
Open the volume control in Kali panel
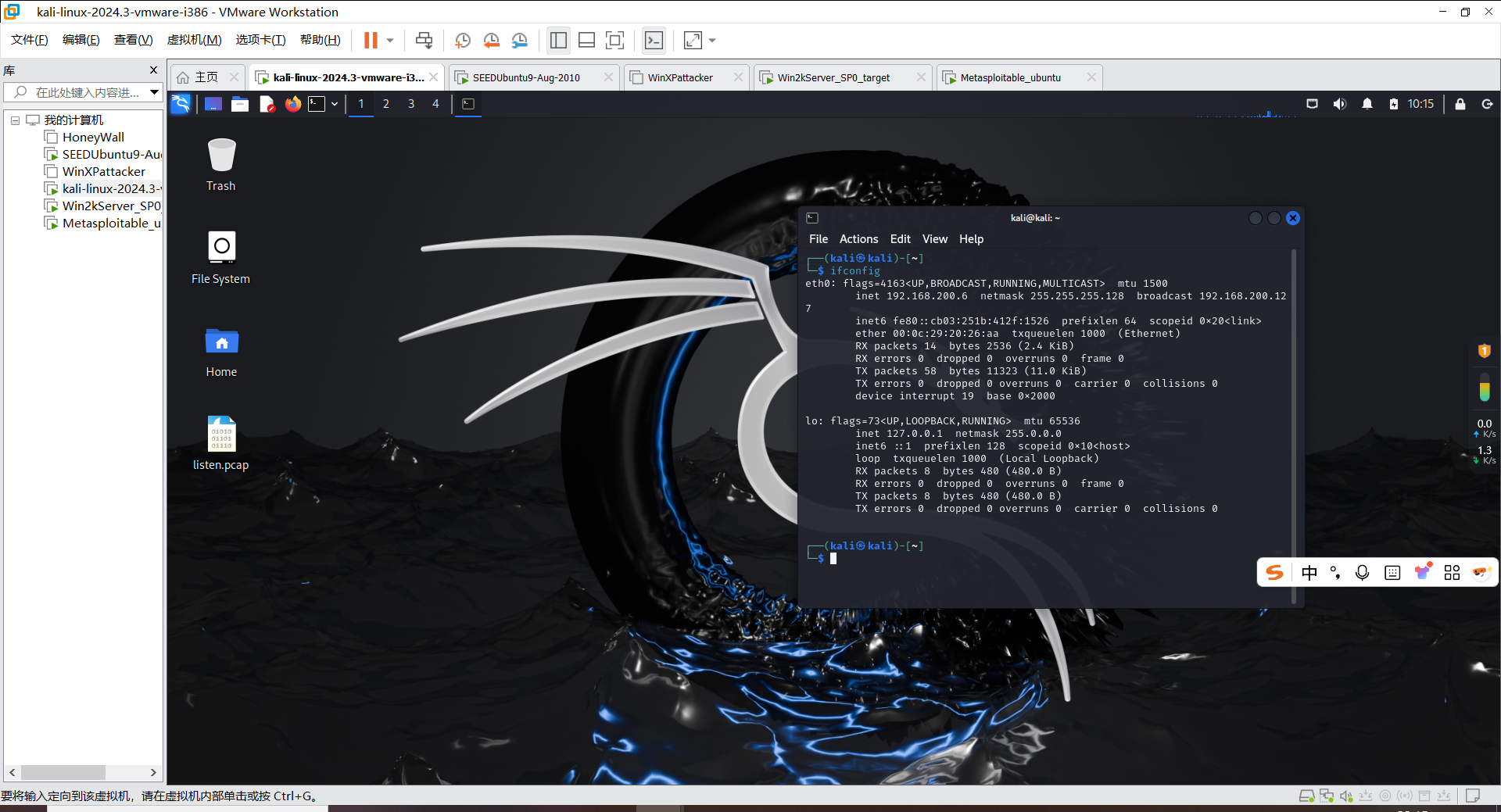(x=1339, y=104)
